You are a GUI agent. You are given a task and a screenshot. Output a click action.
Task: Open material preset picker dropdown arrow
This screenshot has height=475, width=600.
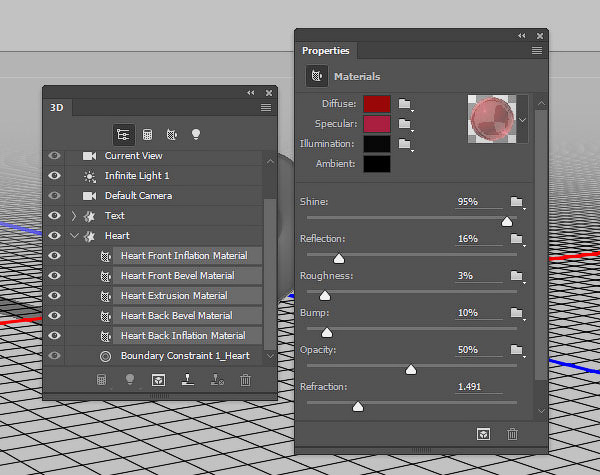pyautogui.click(x=523, y=120)
